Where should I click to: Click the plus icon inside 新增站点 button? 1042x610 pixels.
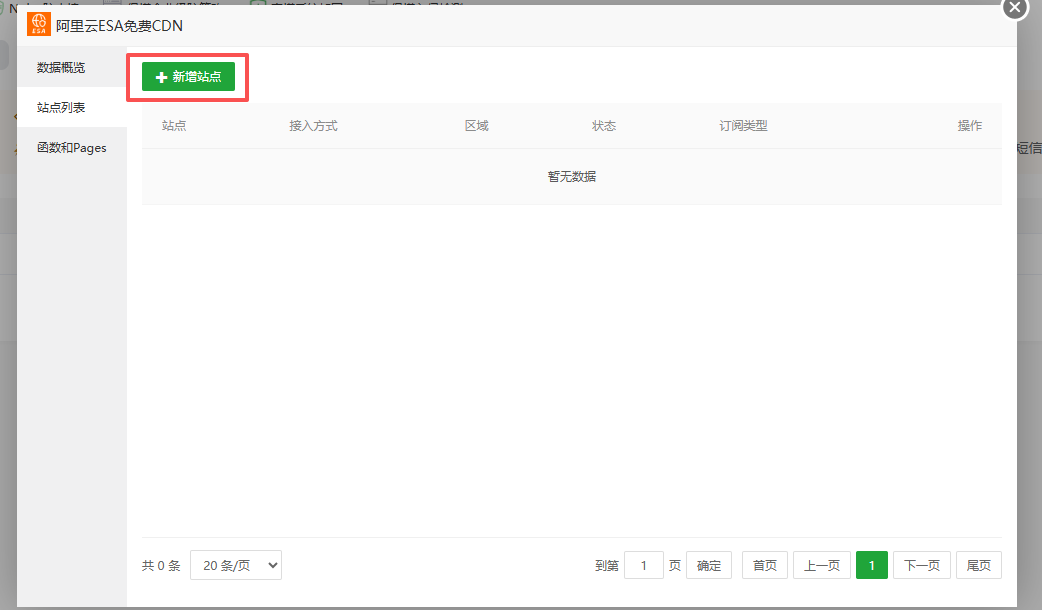[162, 77]
